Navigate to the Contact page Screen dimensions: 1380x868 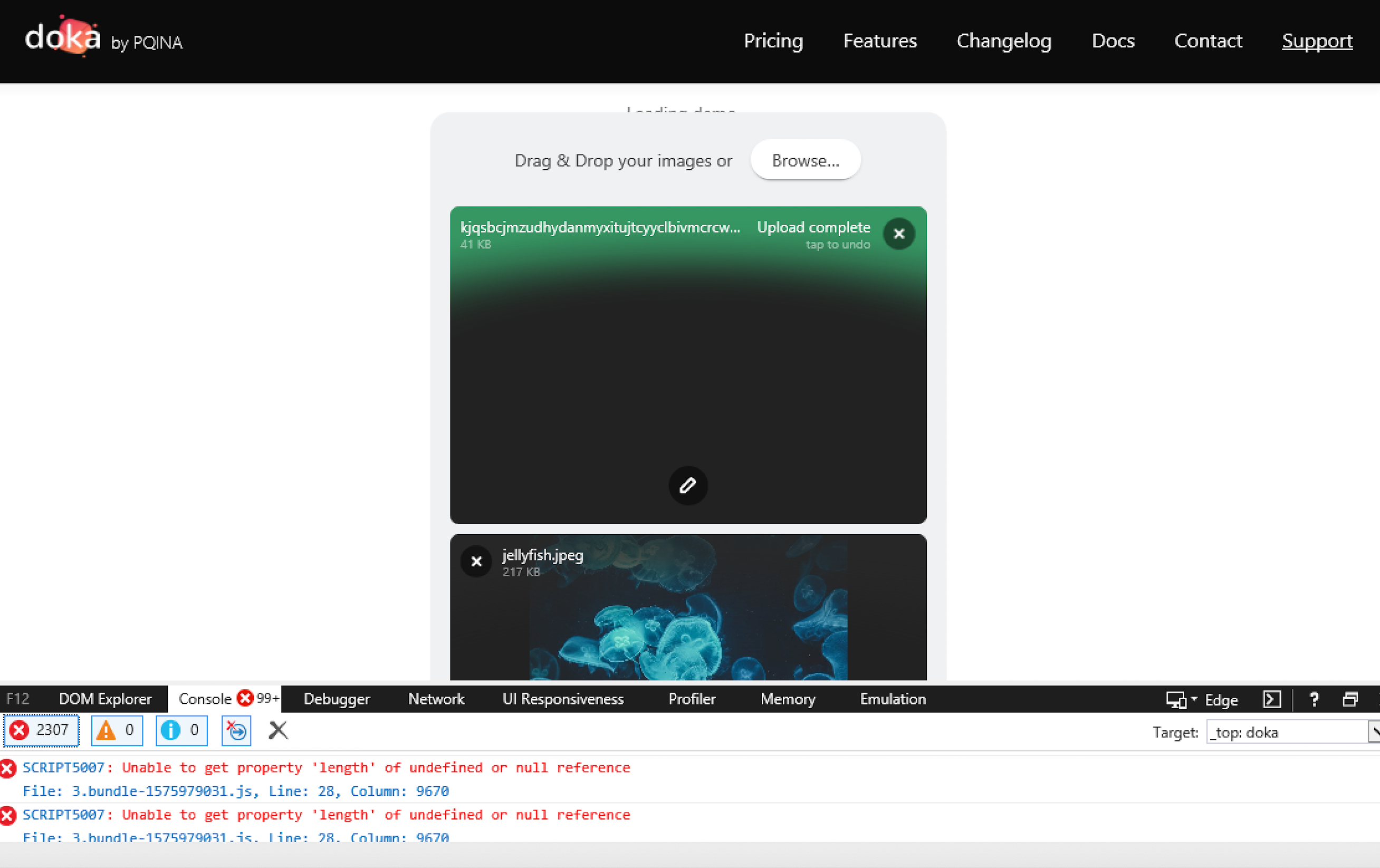(x=1208, y=41)
